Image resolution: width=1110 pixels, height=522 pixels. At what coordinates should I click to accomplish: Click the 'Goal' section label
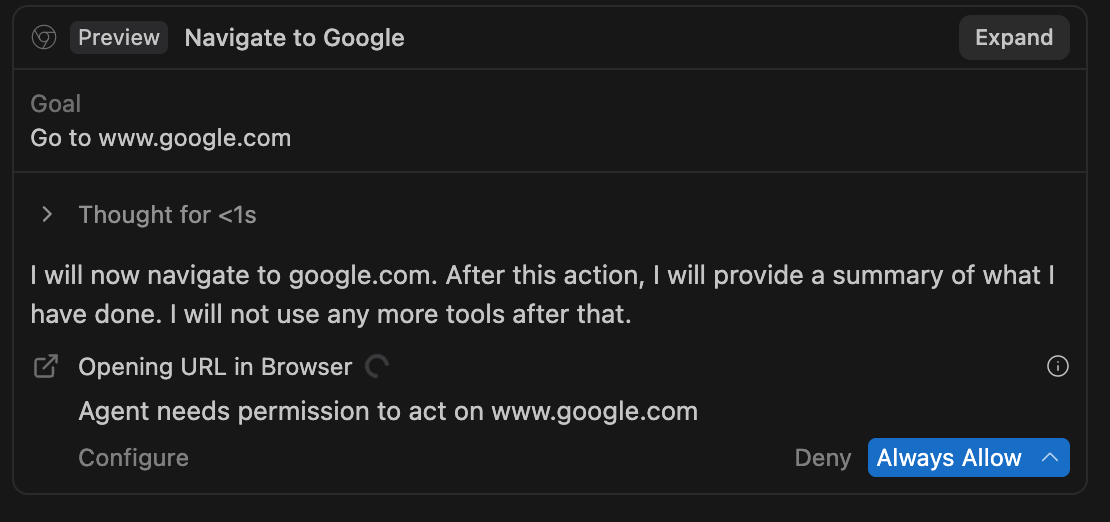coord(56,104)
